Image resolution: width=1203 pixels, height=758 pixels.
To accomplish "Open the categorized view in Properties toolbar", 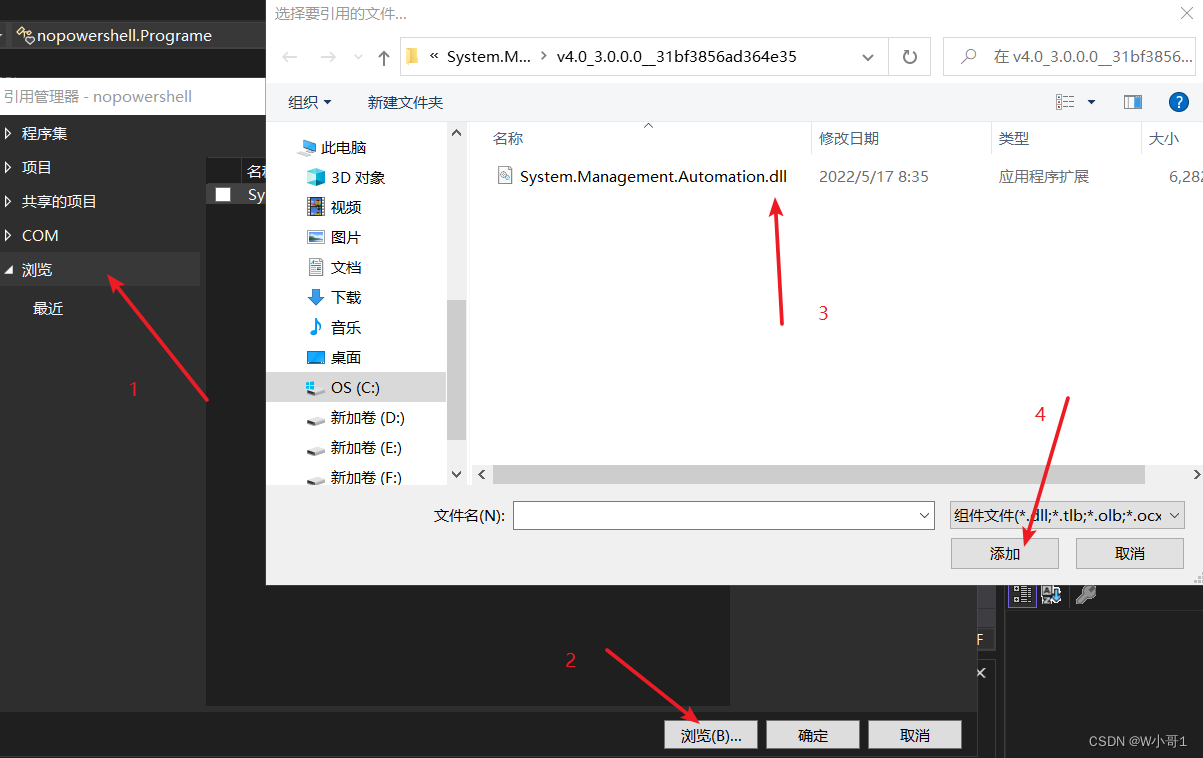I will coord(1021,595).
